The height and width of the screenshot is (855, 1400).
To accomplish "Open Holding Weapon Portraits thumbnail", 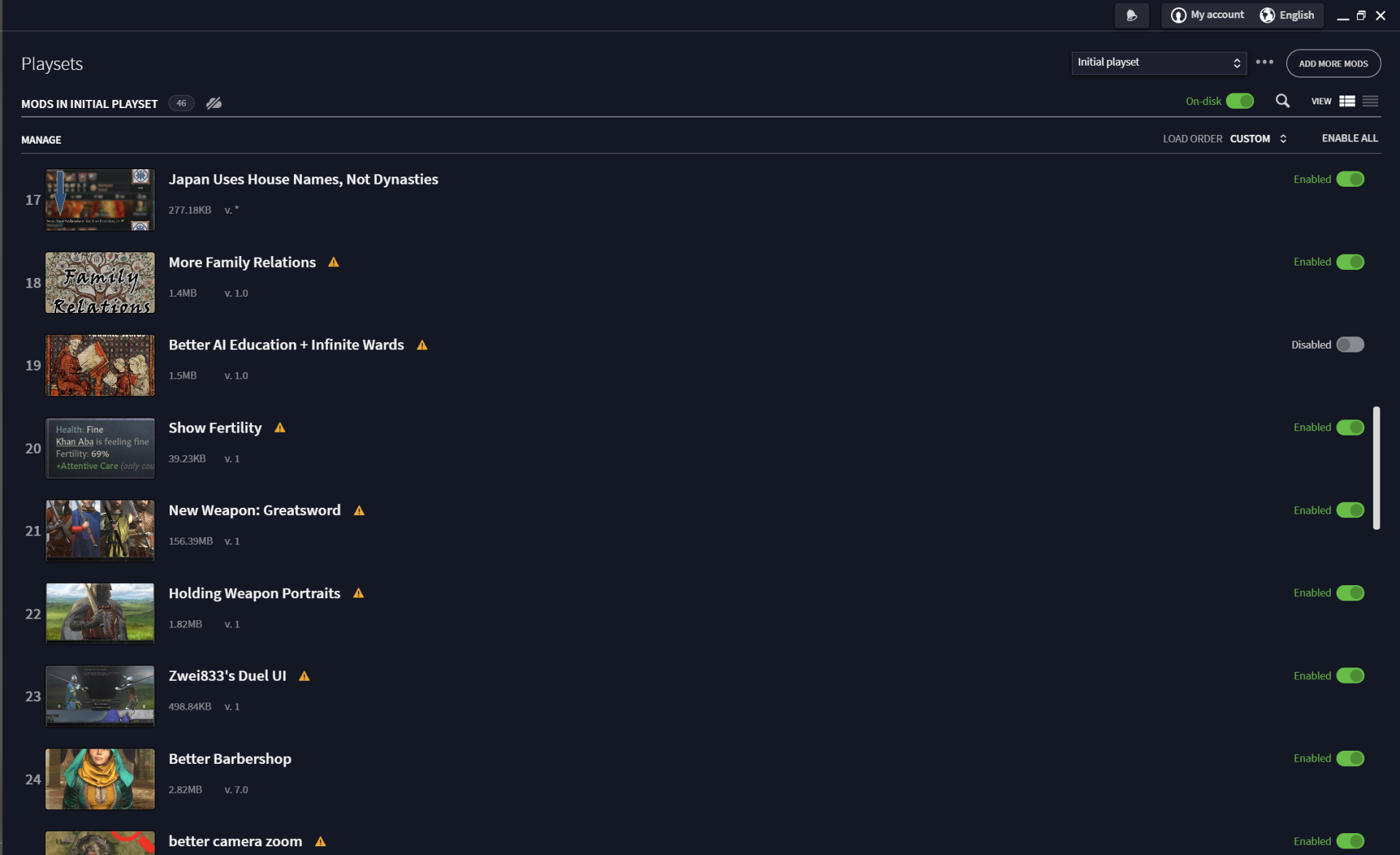I will (100, 614).
